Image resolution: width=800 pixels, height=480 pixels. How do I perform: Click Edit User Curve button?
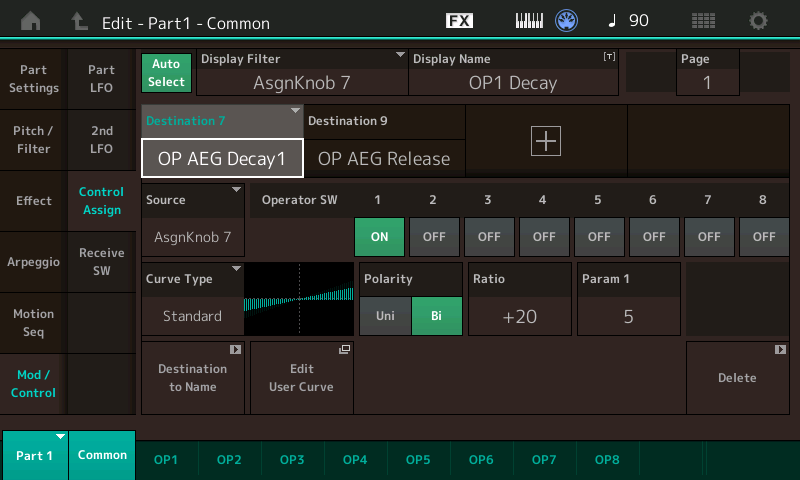(x=301, y=377)
